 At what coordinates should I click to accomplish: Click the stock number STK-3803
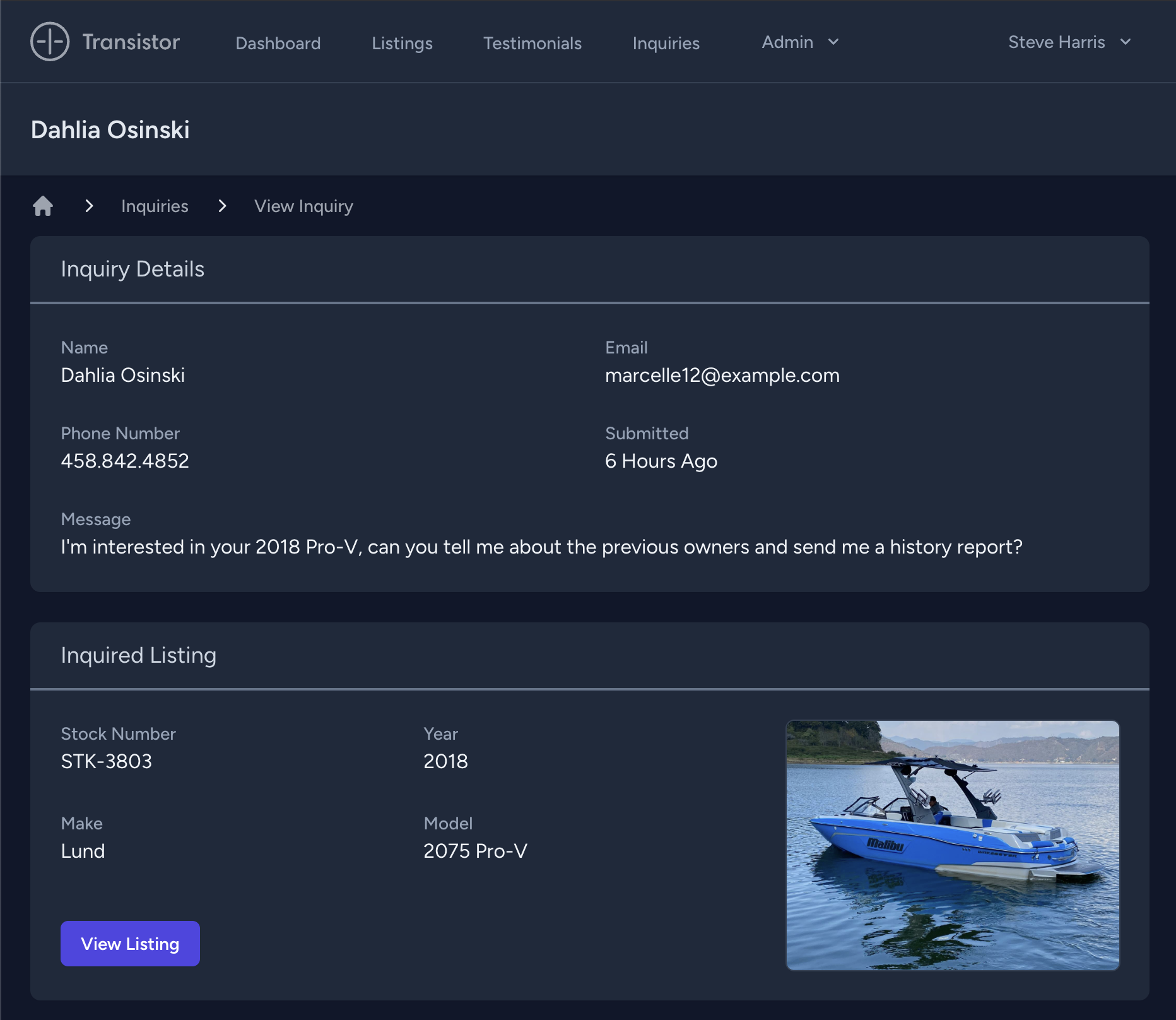click(107, 761)
